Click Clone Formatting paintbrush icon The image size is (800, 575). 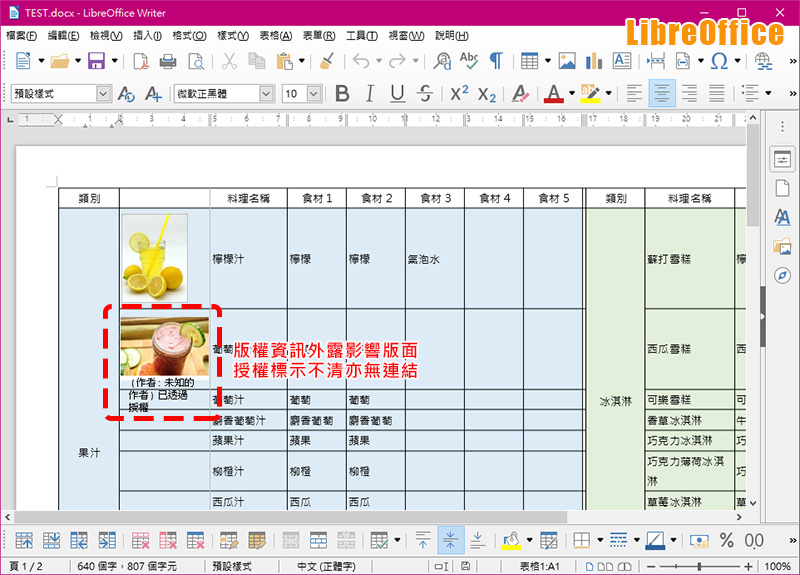[327, 61]
